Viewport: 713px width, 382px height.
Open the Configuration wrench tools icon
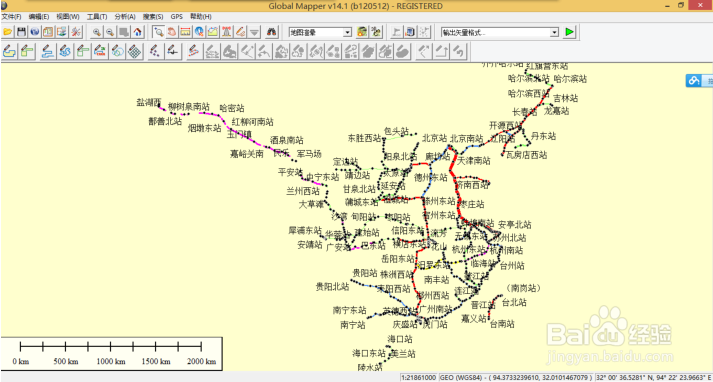click(76, 32)
